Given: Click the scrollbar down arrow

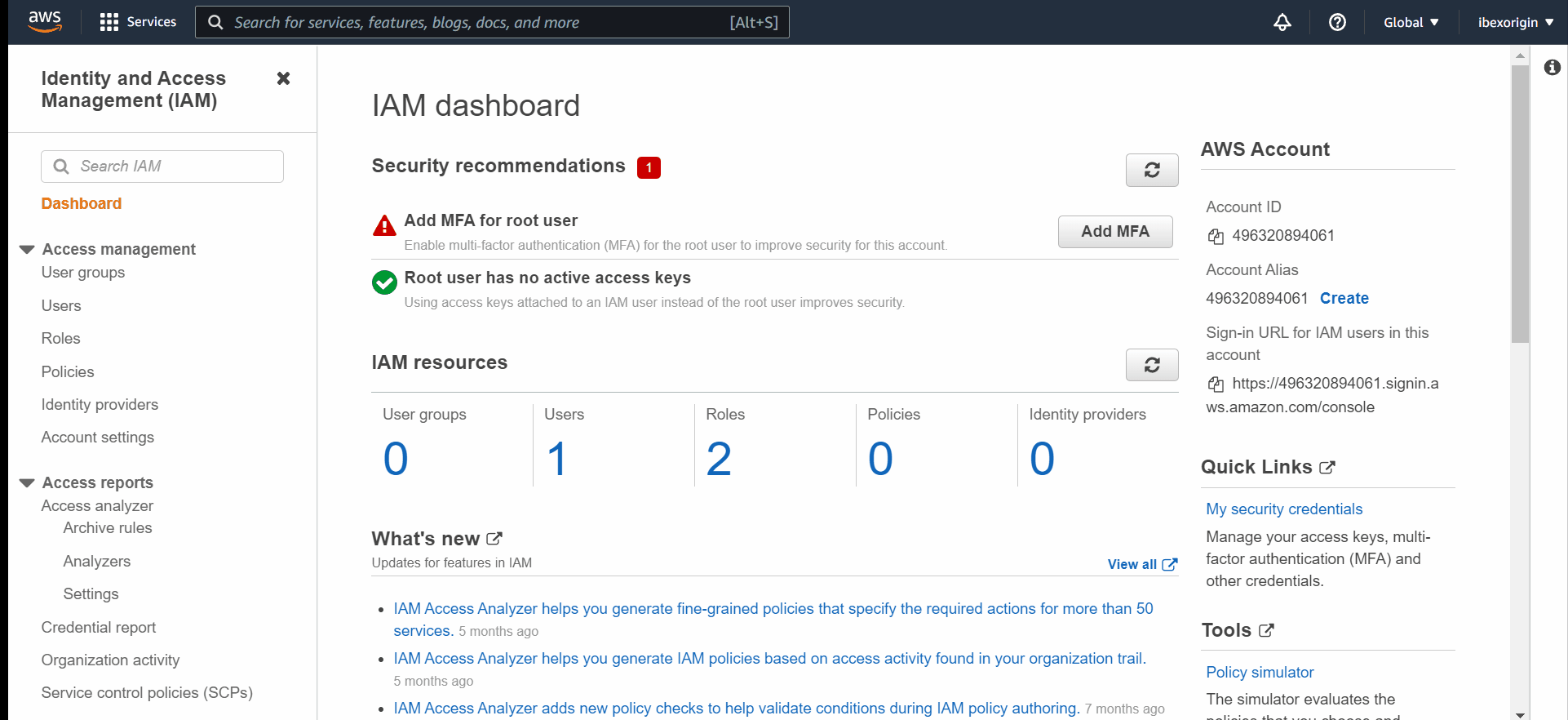Looking at the screenshot, I should tap(1520, 714).
